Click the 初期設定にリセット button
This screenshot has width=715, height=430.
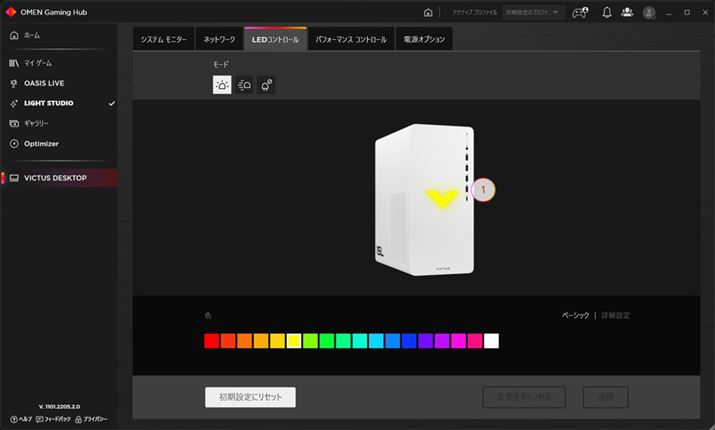(250, 397)
